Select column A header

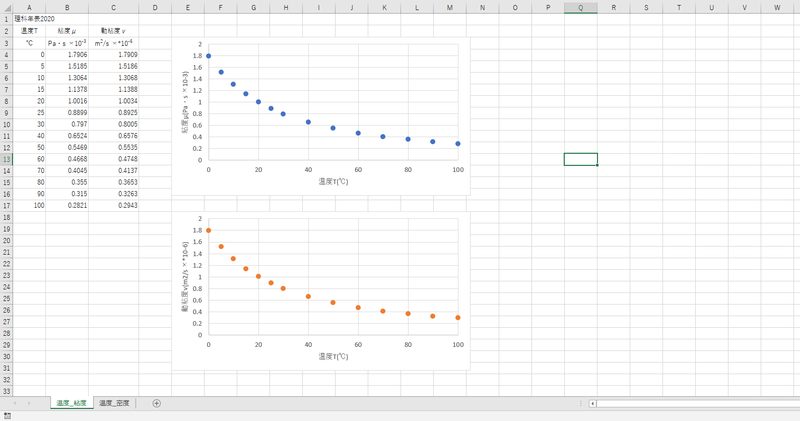29,8
